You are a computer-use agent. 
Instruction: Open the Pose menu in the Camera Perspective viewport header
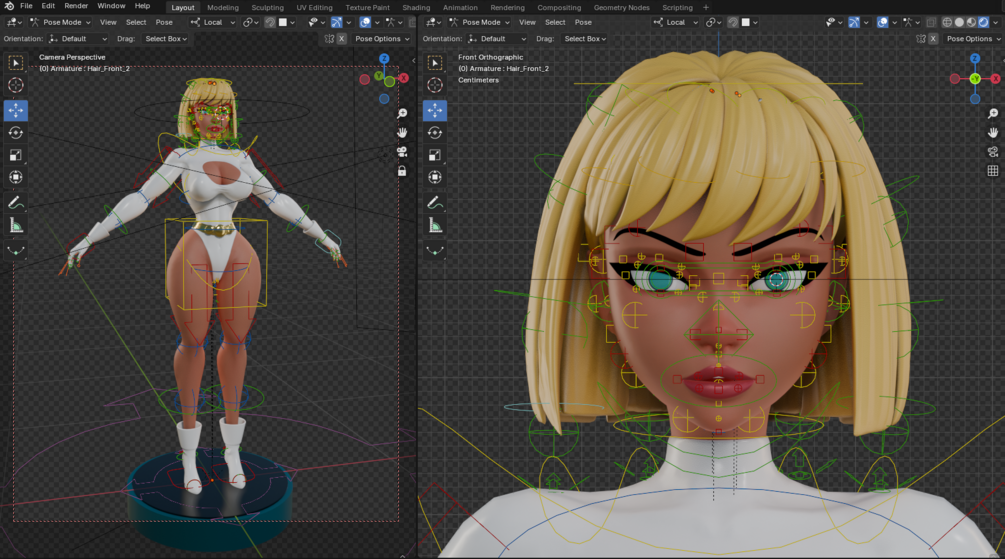click(x=164, y=22)
